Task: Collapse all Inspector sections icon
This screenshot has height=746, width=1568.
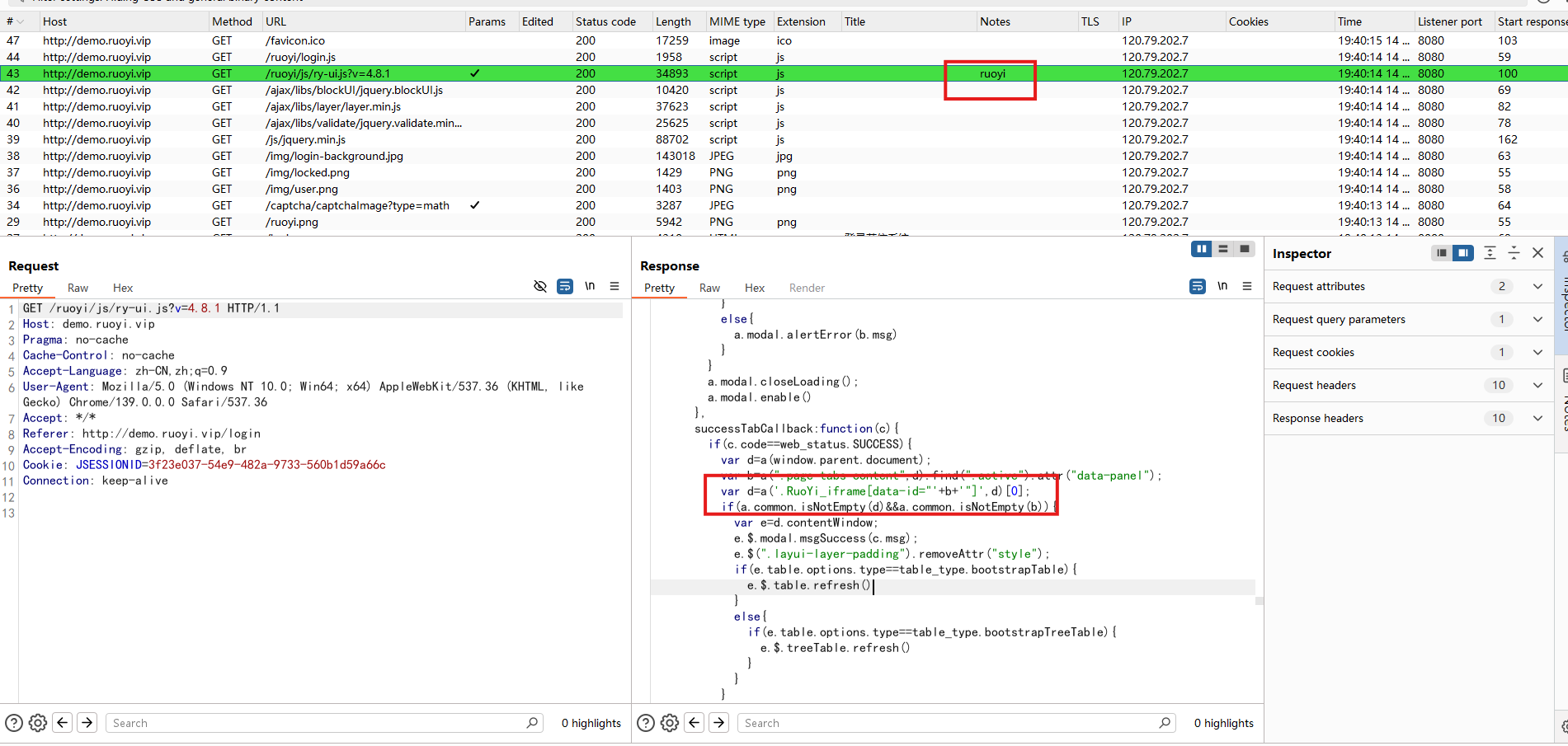Action: tap(1514, 253)
